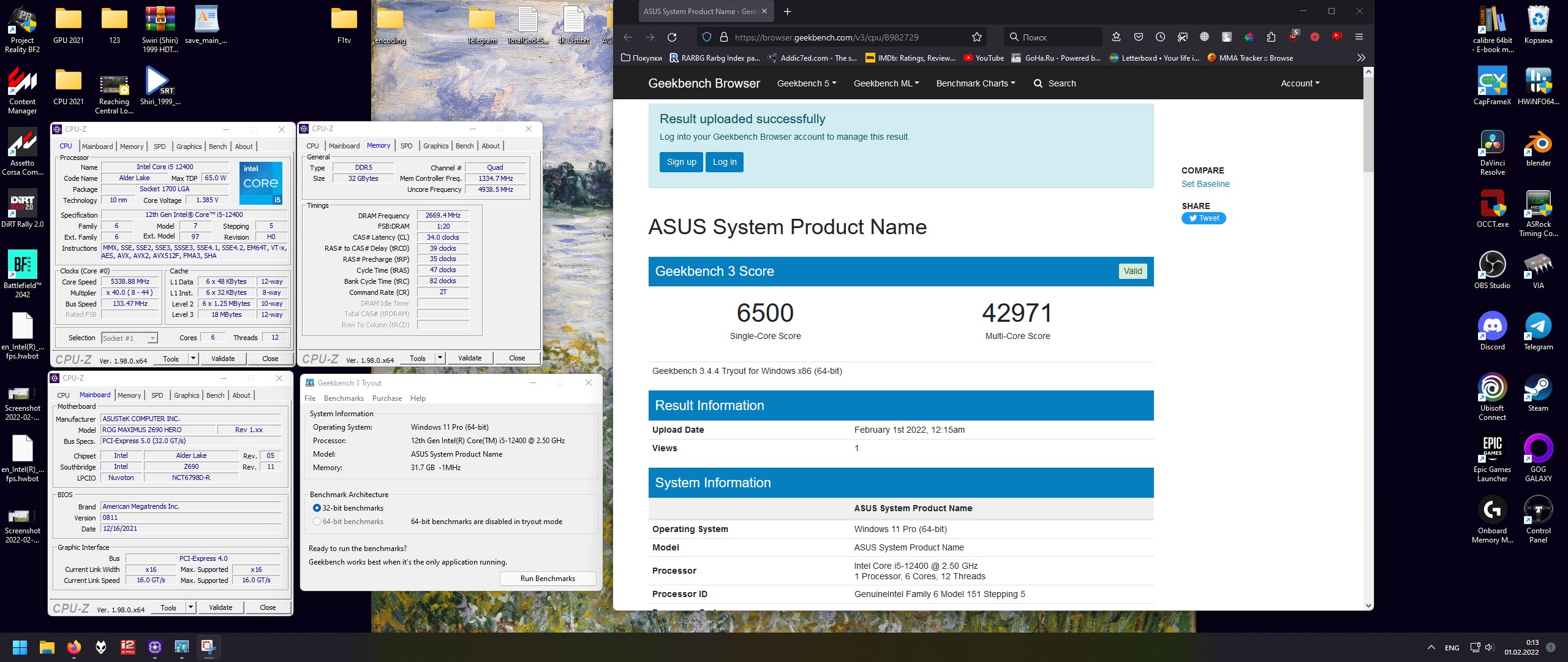Open Socket #1 selection combo in CPU-Z
Screen dimensions: 1568x662
129,338
